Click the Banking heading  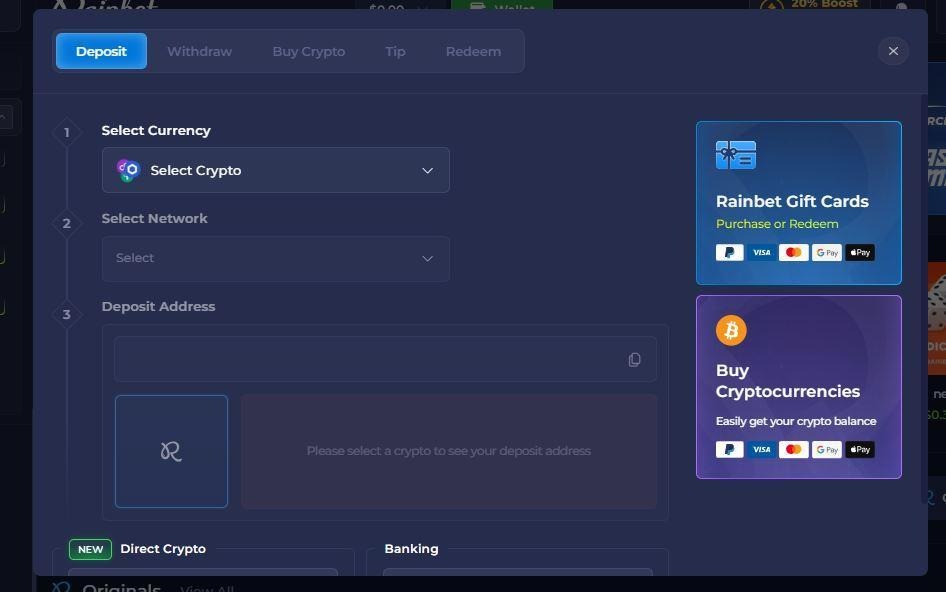tap(411, 549)
